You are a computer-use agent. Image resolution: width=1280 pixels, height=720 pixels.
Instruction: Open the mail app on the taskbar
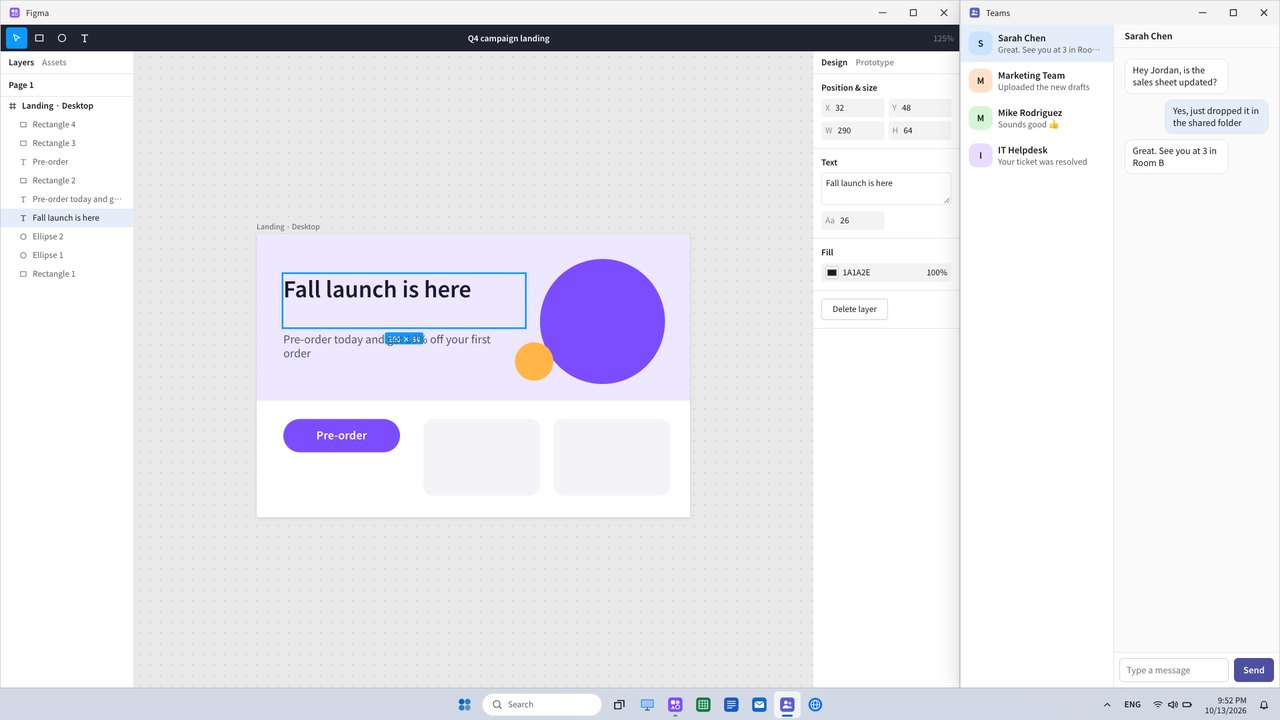[x=759, y=704]
